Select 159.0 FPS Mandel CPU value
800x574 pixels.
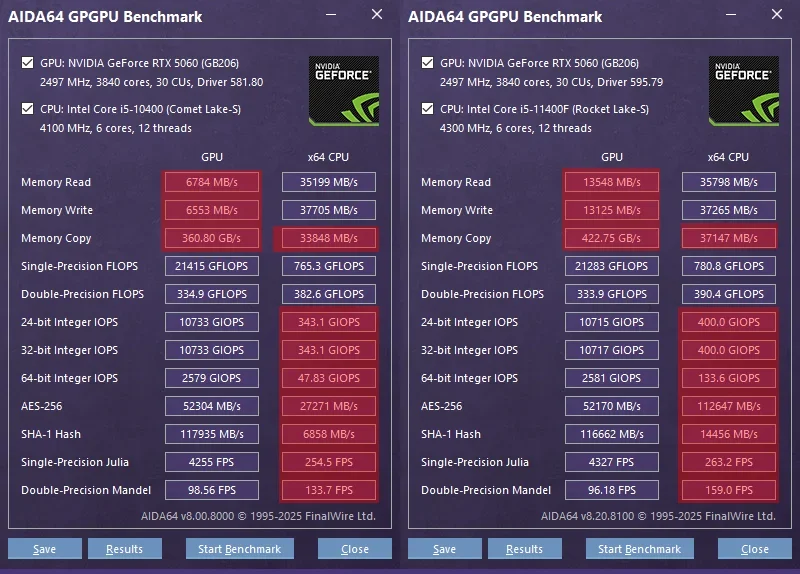(729, 490)
